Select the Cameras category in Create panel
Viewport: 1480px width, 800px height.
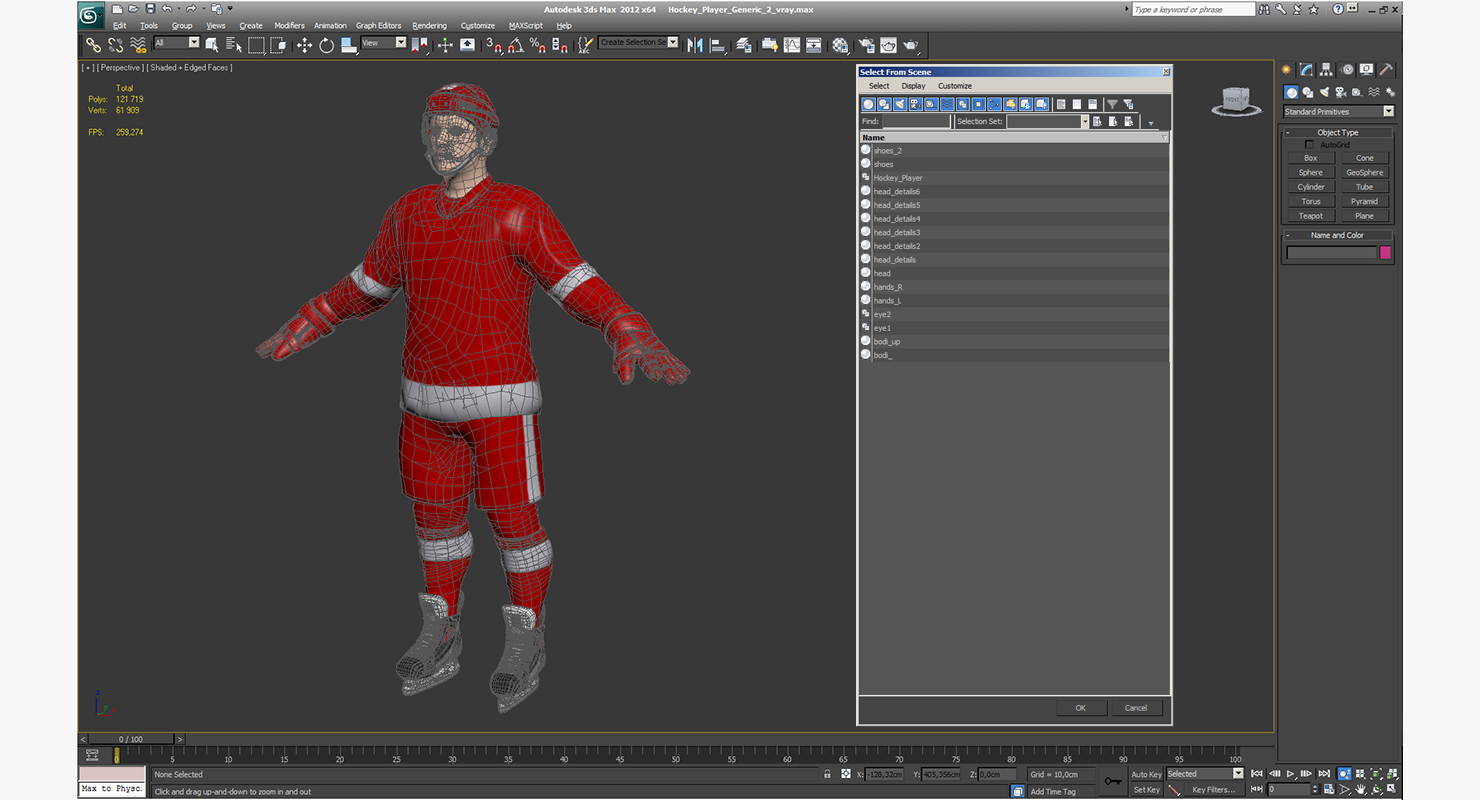pos(1339,92)
